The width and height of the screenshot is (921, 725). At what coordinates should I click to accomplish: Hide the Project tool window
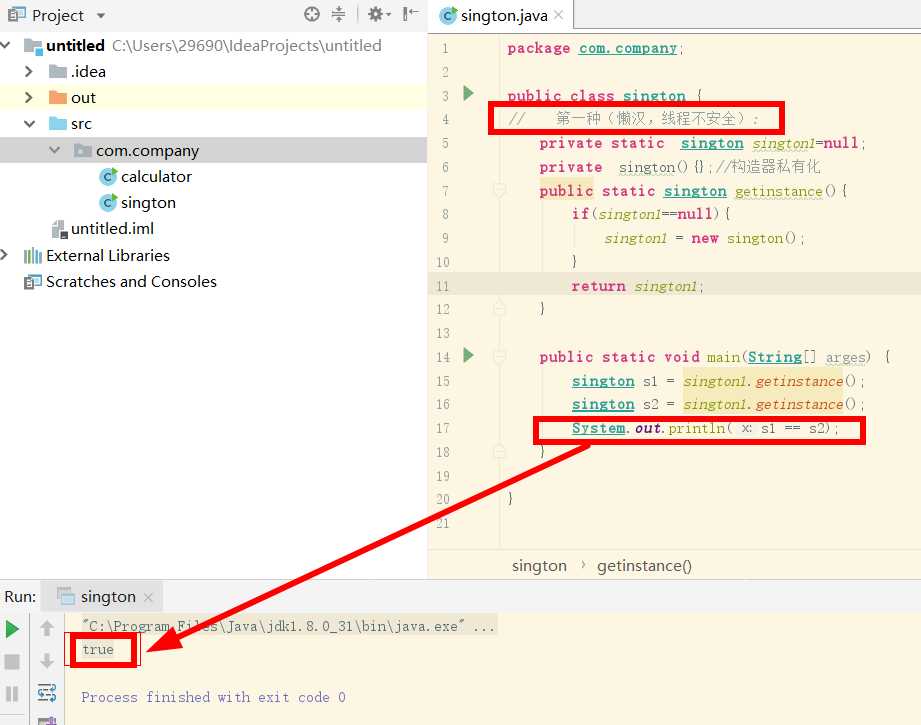pos(411,14)
